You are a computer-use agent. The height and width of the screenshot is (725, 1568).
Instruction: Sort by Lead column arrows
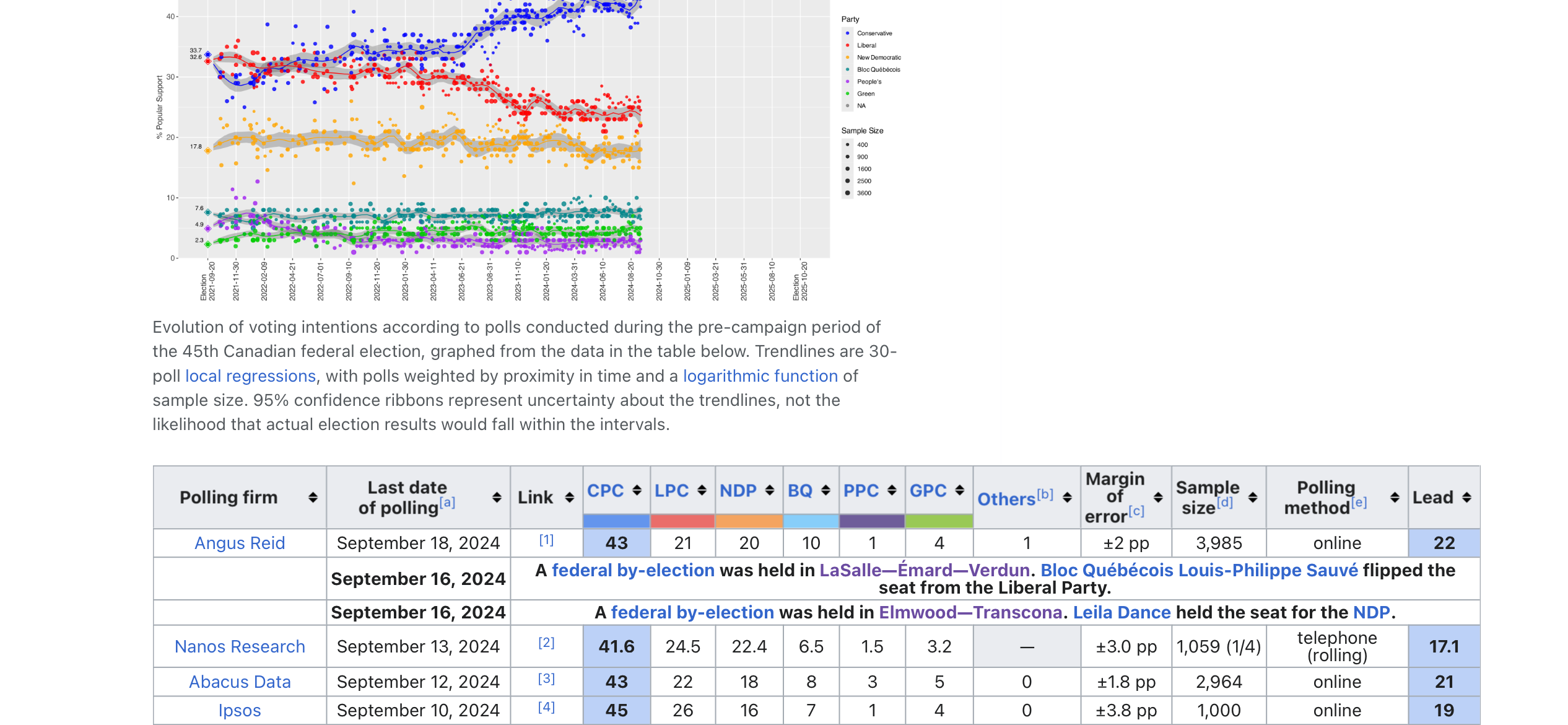point(1466,498)
